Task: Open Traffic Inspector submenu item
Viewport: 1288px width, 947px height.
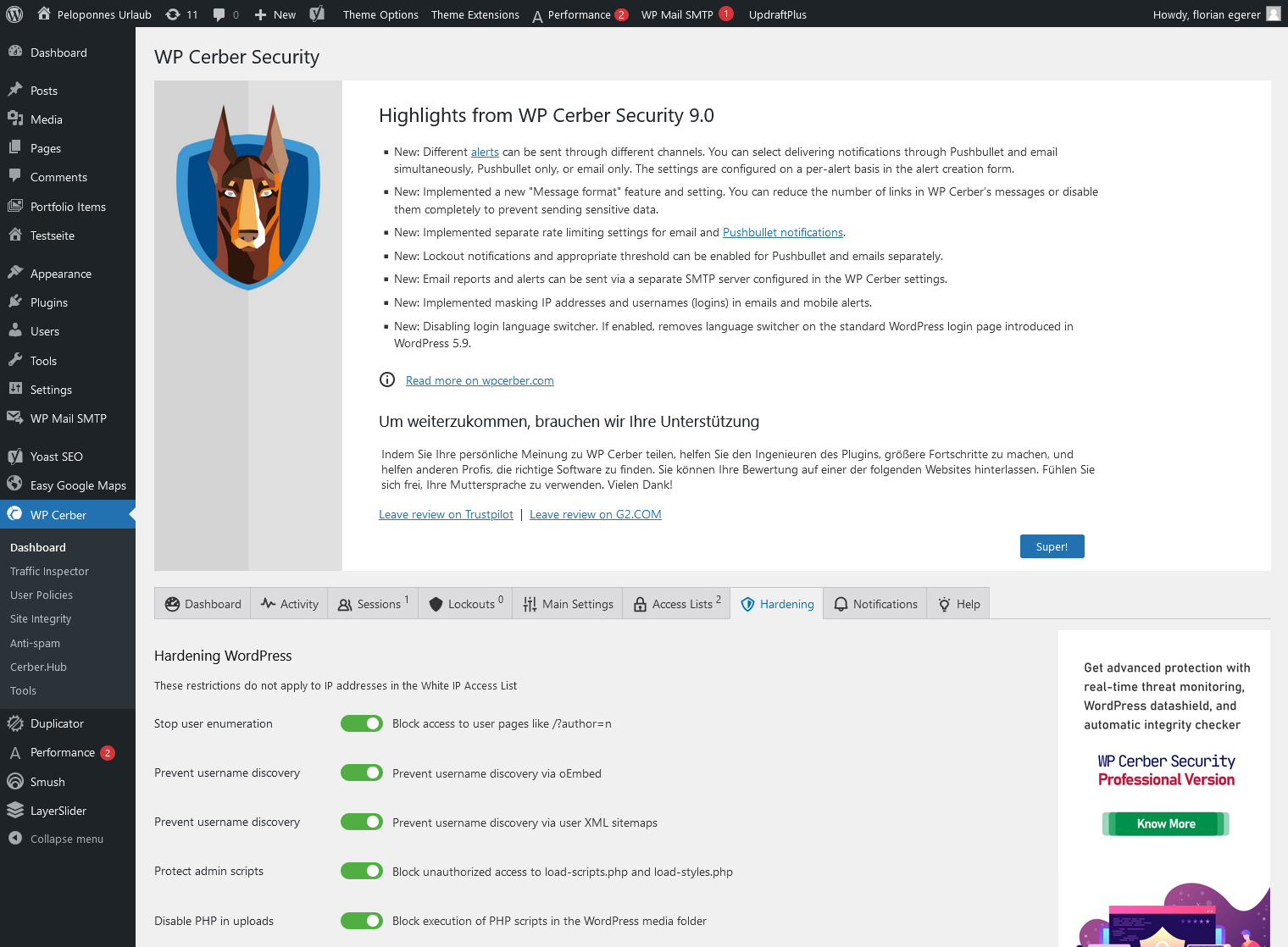Action: 49,571
